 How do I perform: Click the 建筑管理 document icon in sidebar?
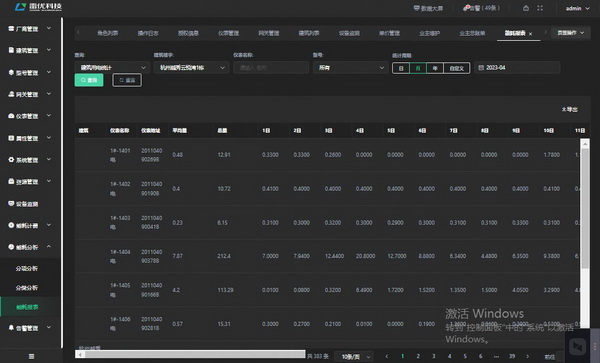coord(11,50)
